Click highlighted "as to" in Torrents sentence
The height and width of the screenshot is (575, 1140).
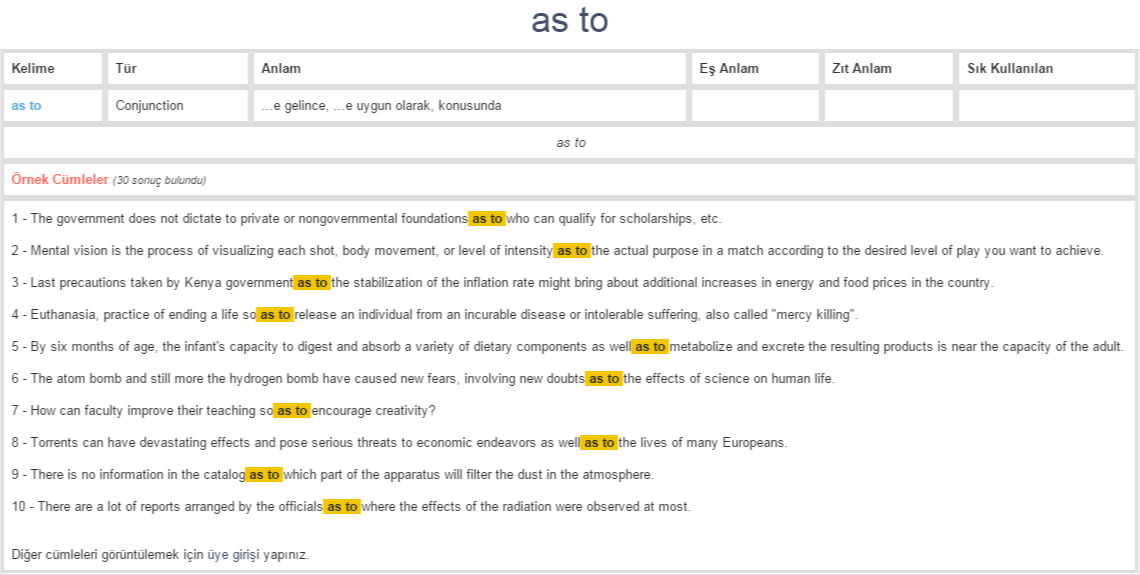pyautogui.click(x=599, y=443)
